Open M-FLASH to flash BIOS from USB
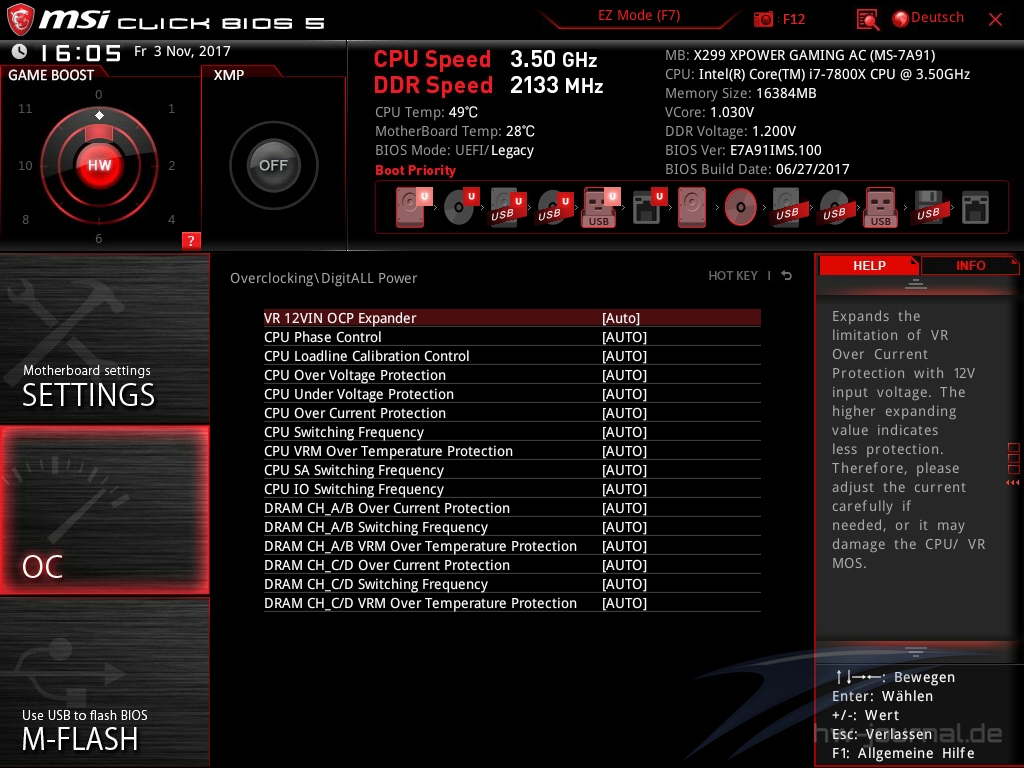1024x768 pixels. (x=104, y=682)
